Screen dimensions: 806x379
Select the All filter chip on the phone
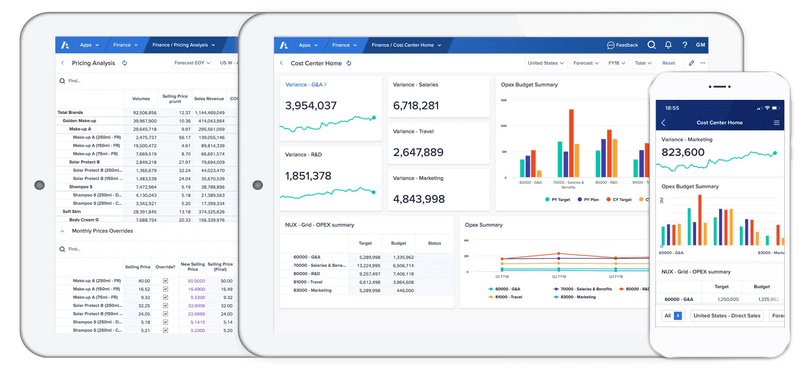[x=672, y=316]
